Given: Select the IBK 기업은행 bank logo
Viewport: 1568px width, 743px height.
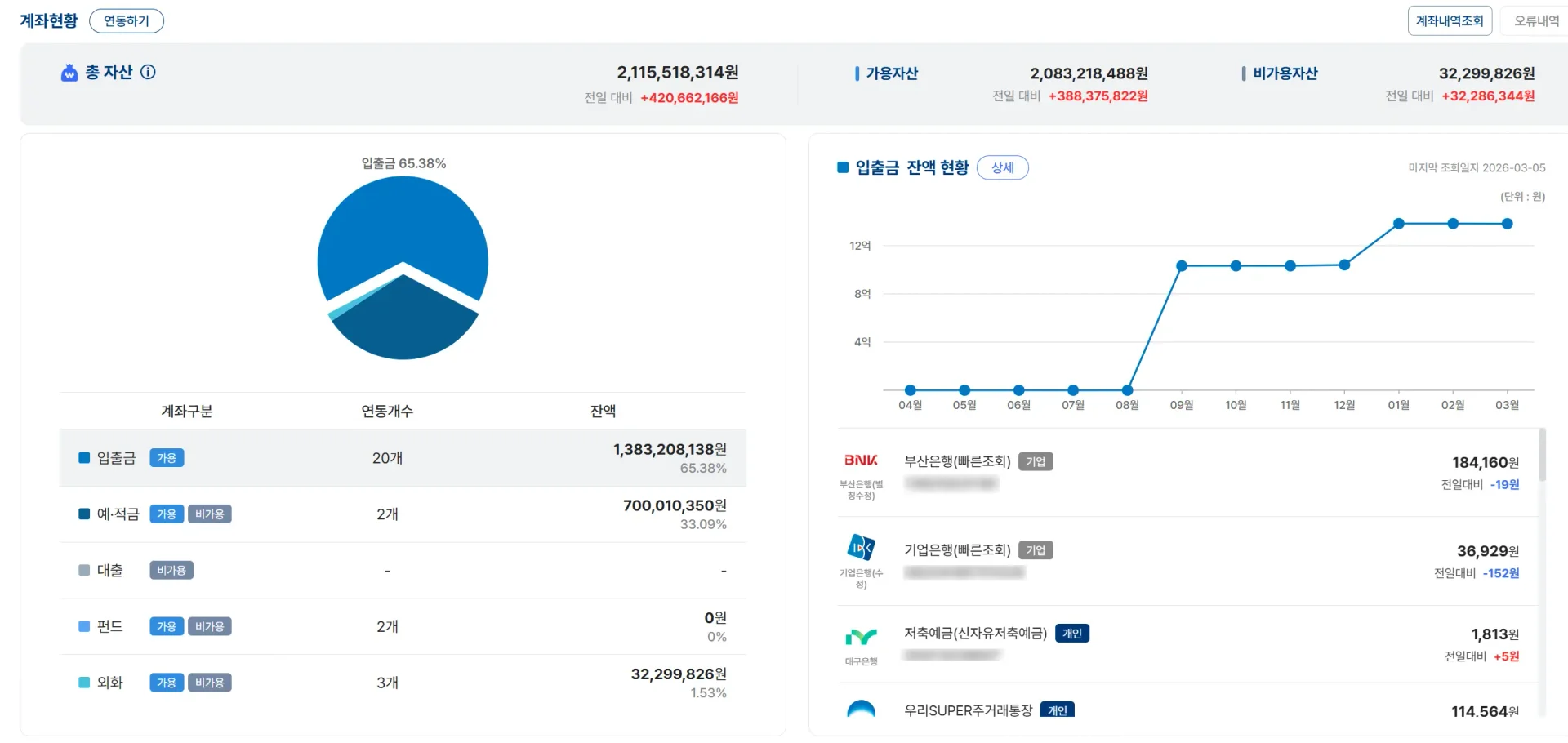Looking at the screenshot, I should click(x=860, y=549).
